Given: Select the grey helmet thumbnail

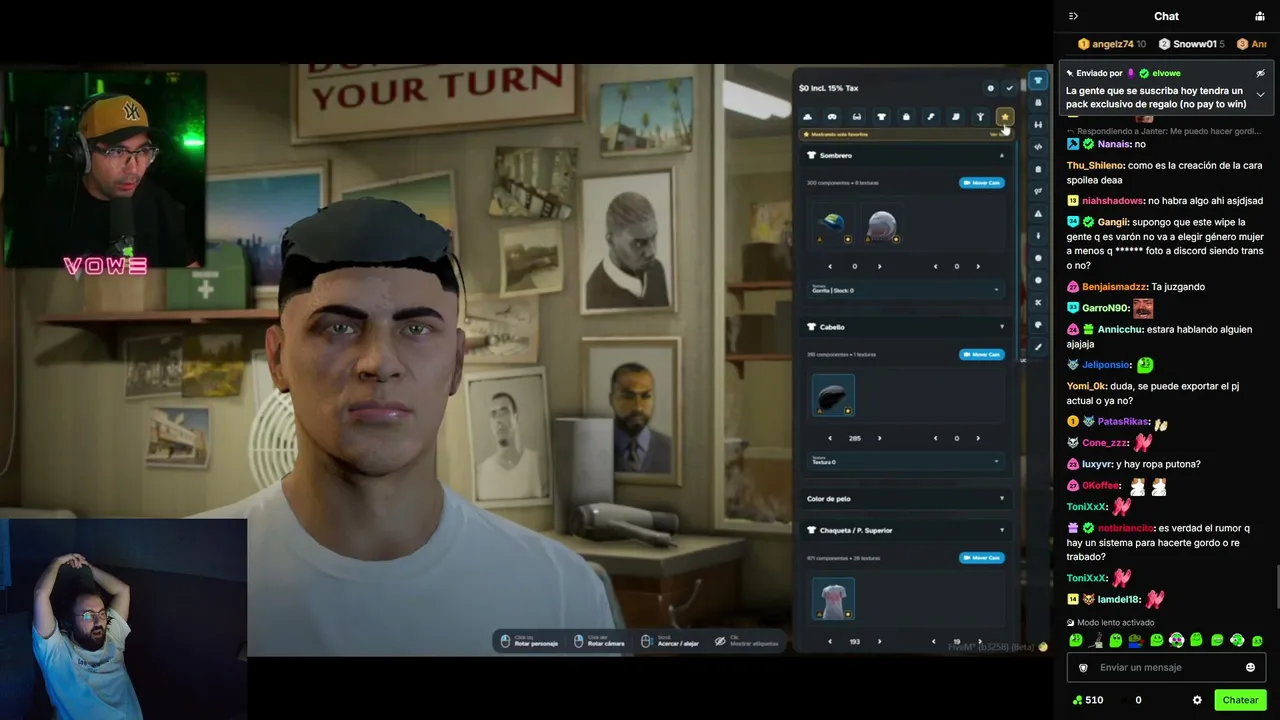Looking at the screenshot, I should 881,224.
